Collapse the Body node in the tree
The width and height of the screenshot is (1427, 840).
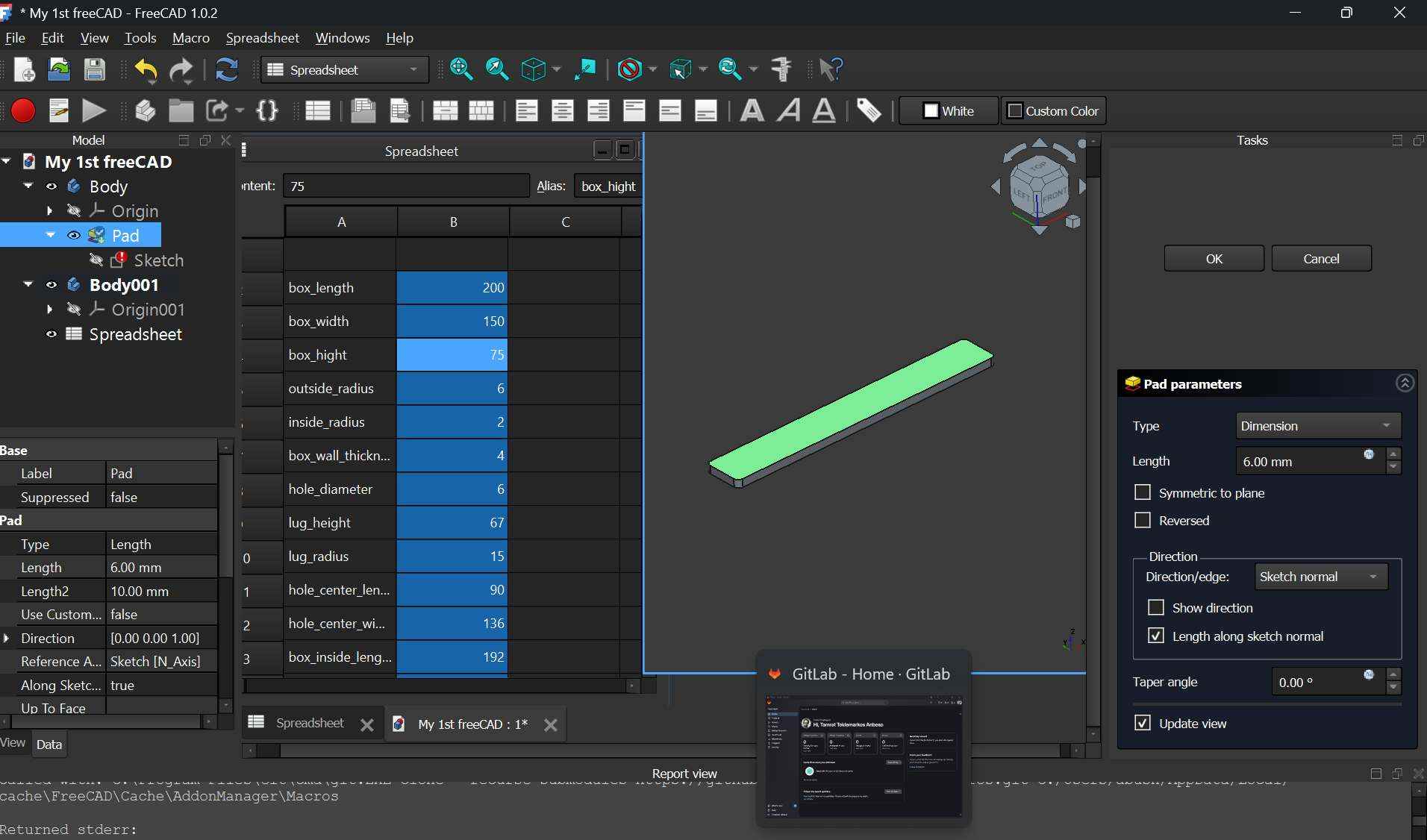tap(28, 186)
